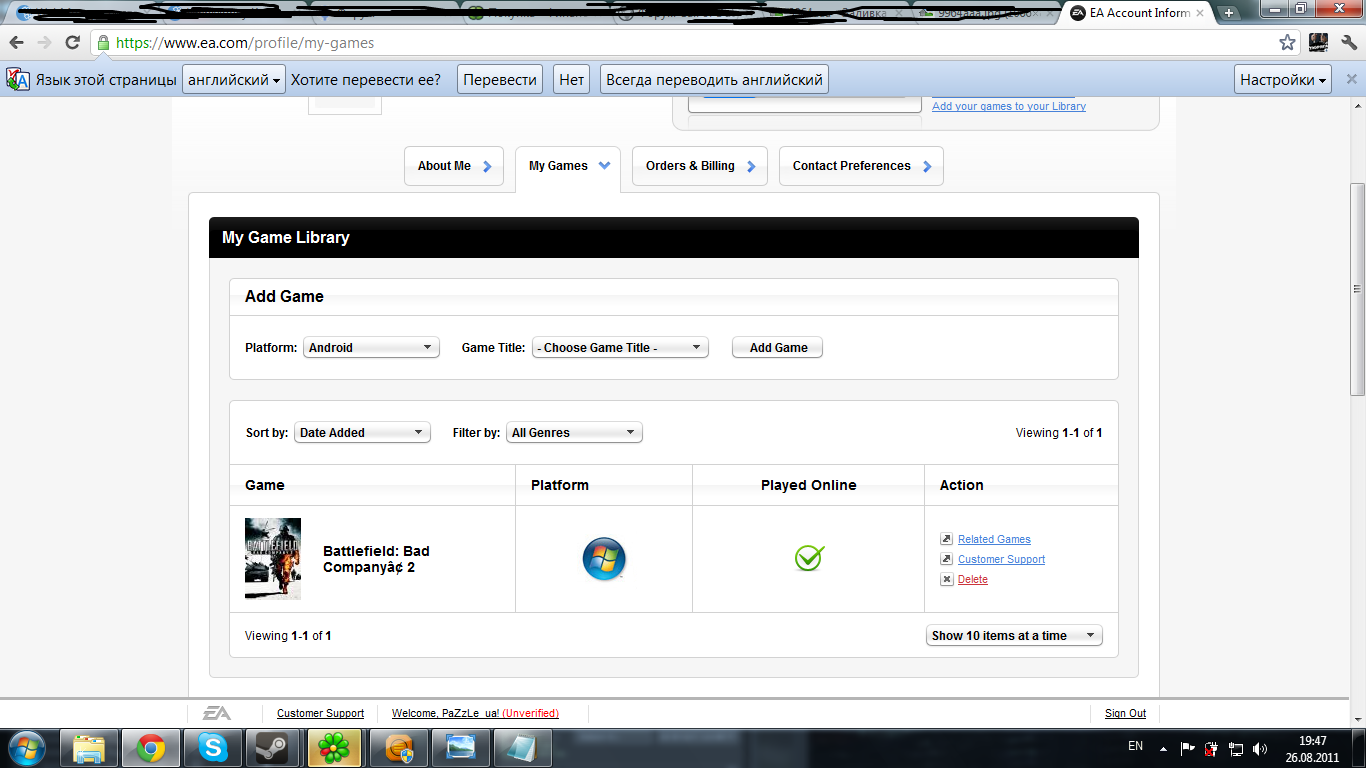
Task: Click the Нет button in the translate bar
Action: 571,80
